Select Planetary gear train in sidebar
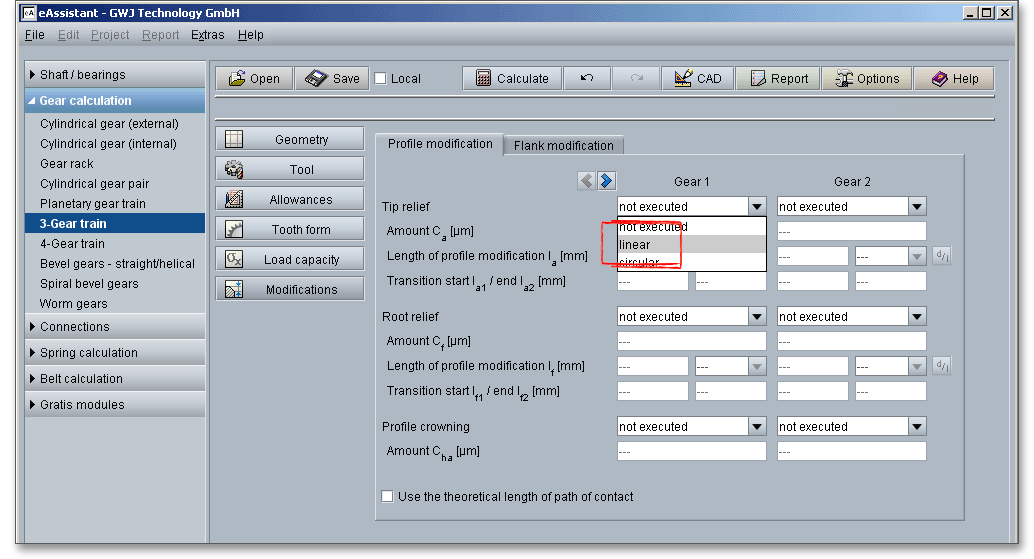Screen dimensions: 1034x559 pyautogui.click(x=93, y=204)
